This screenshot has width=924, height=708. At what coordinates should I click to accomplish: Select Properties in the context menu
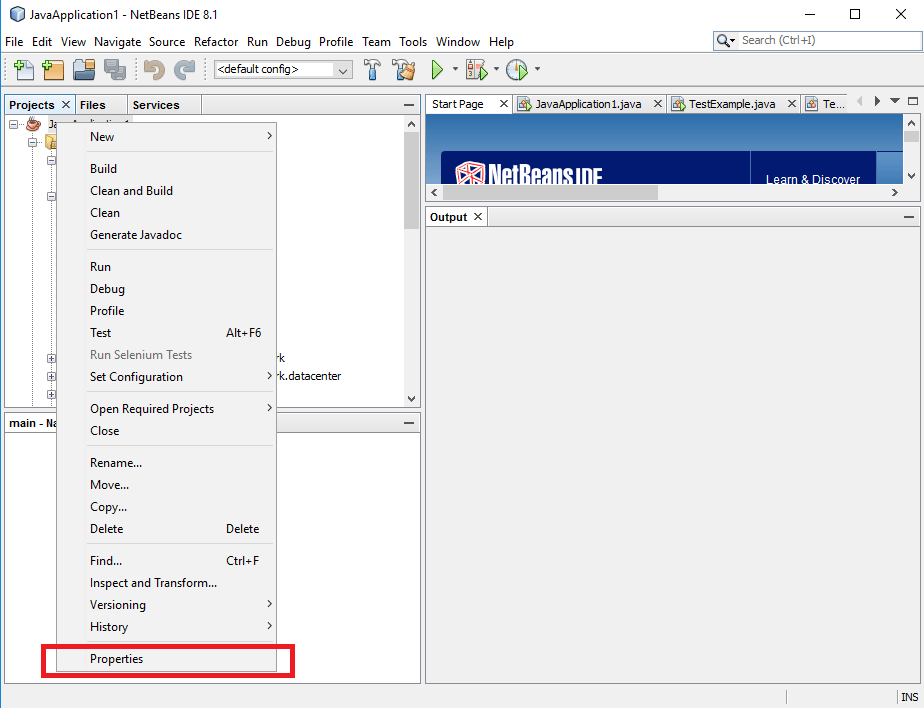click(x=167, y=659)
